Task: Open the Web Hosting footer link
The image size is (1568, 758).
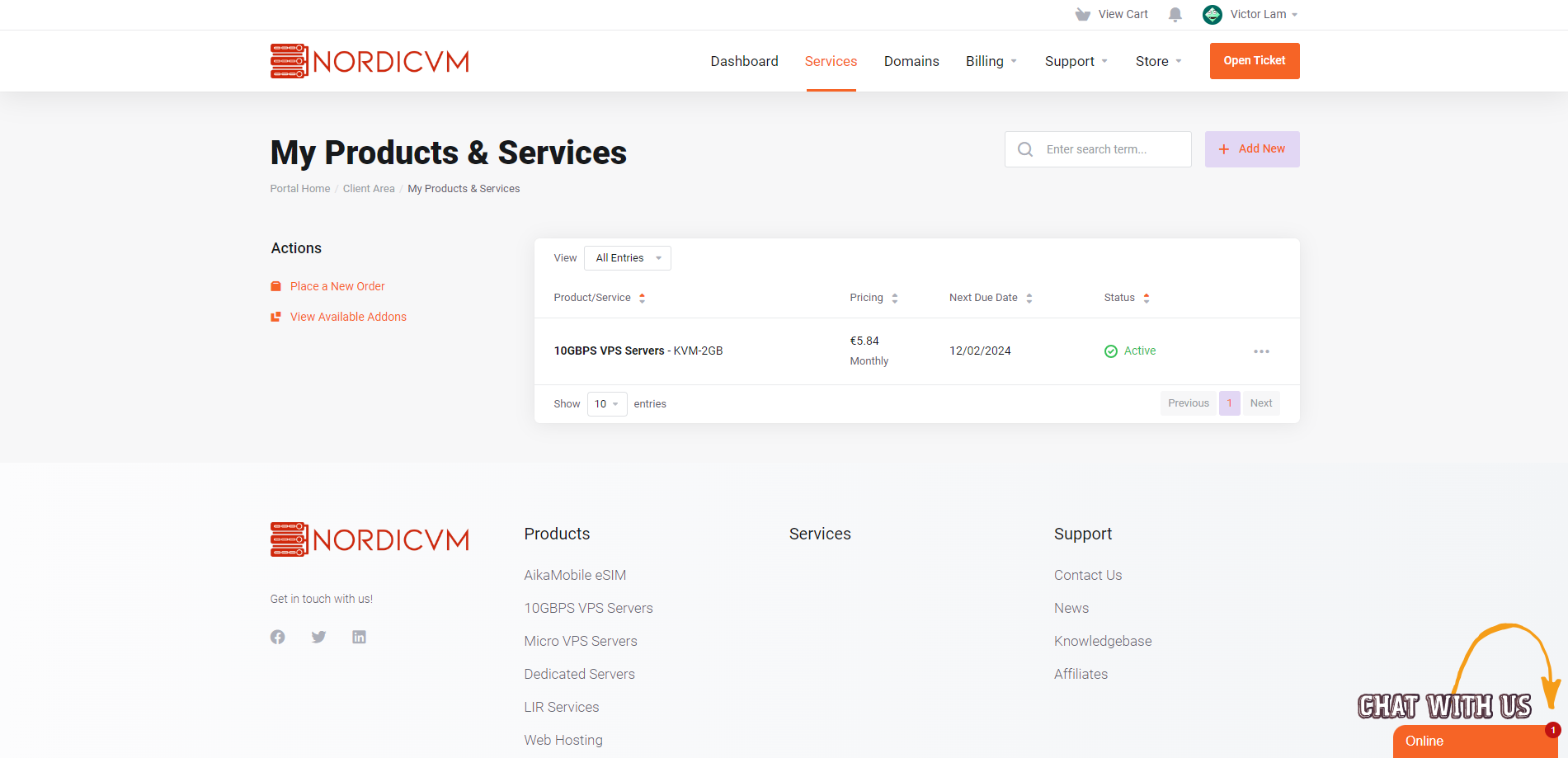Action: pyautogui.click(x=563, y=740)
